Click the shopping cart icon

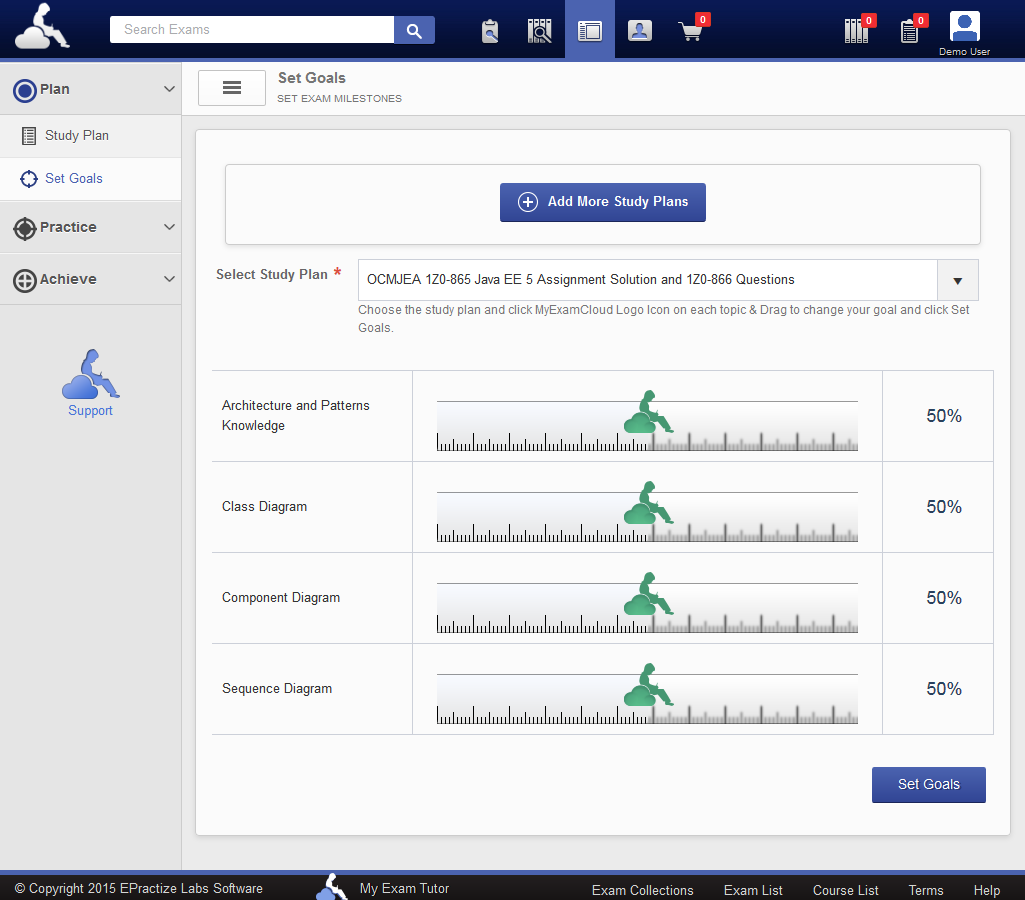tap(691, 31)
